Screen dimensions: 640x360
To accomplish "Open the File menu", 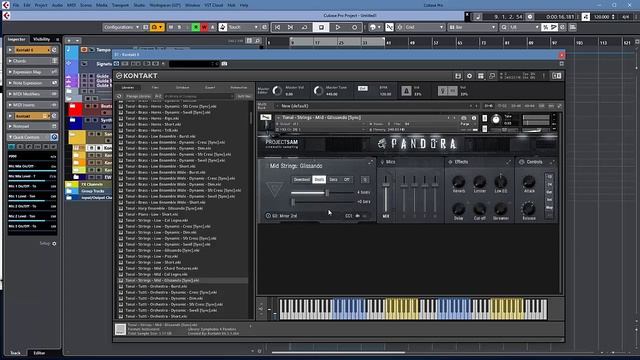I will click(16, 5).
